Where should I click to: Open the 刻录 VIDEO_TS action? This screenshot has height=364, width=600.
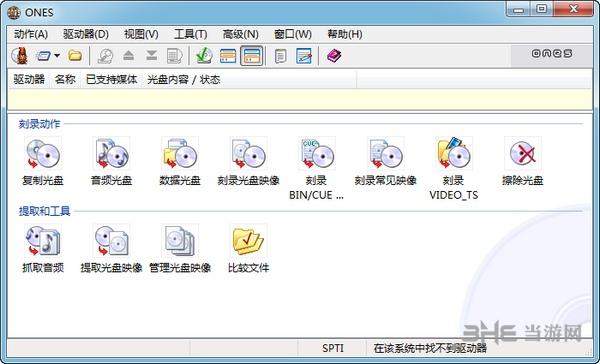pos(454,168)
